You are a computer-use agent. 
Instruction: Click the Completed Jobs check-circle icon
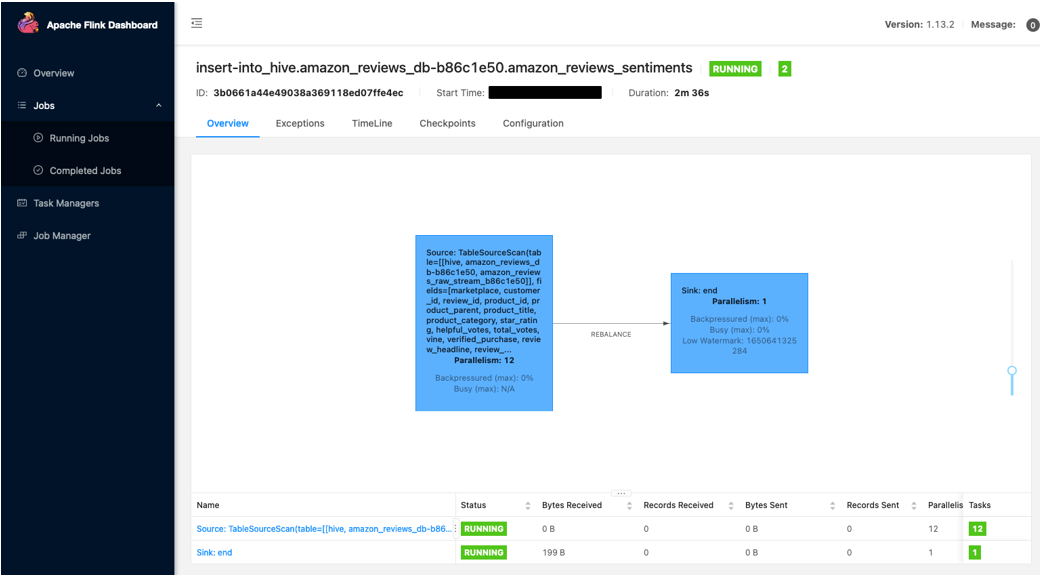click(x=38, y=170)
